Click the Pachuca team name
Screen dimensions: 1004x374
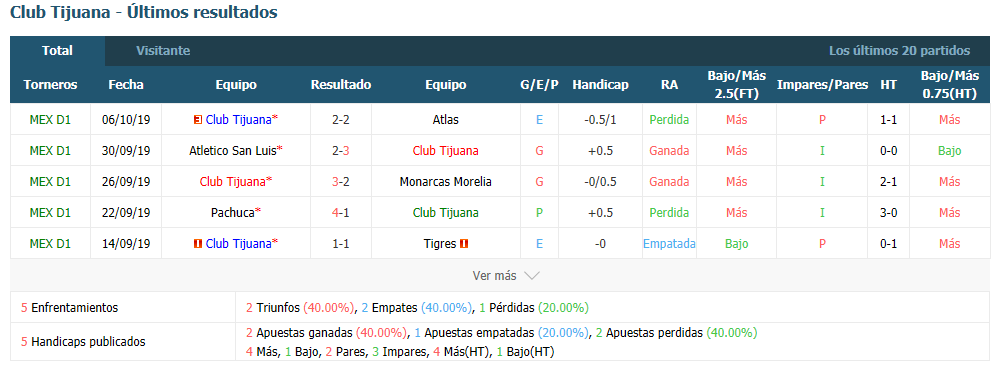click(233, 213)
